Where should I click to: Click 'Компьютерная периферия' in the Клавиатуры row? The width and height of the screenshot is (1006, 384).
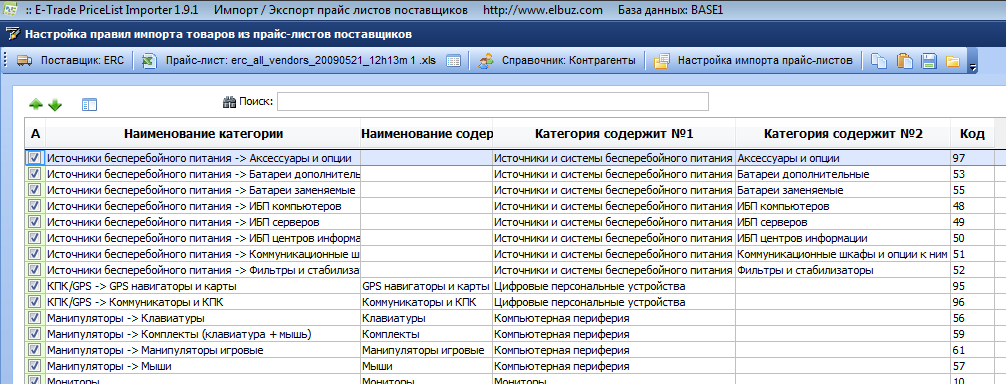[x=614, y=318]
